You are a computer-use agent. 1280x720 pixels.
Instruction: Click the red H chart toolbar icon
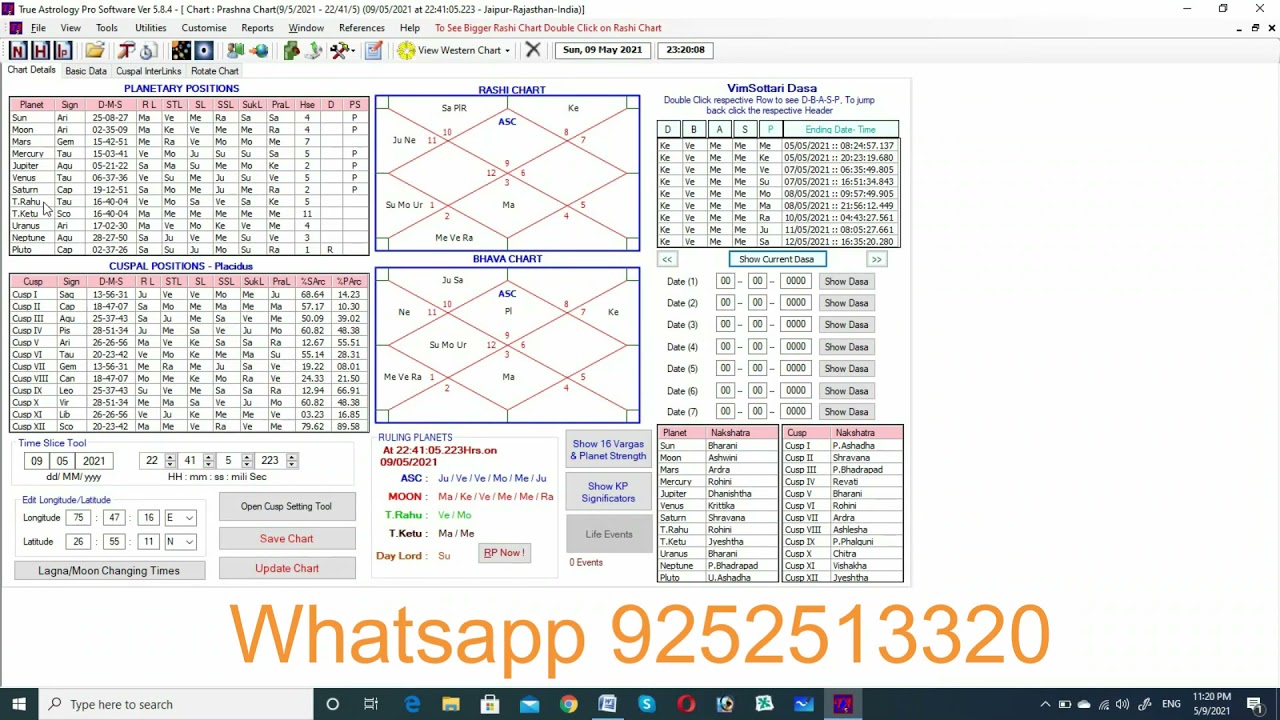[41, 50]
